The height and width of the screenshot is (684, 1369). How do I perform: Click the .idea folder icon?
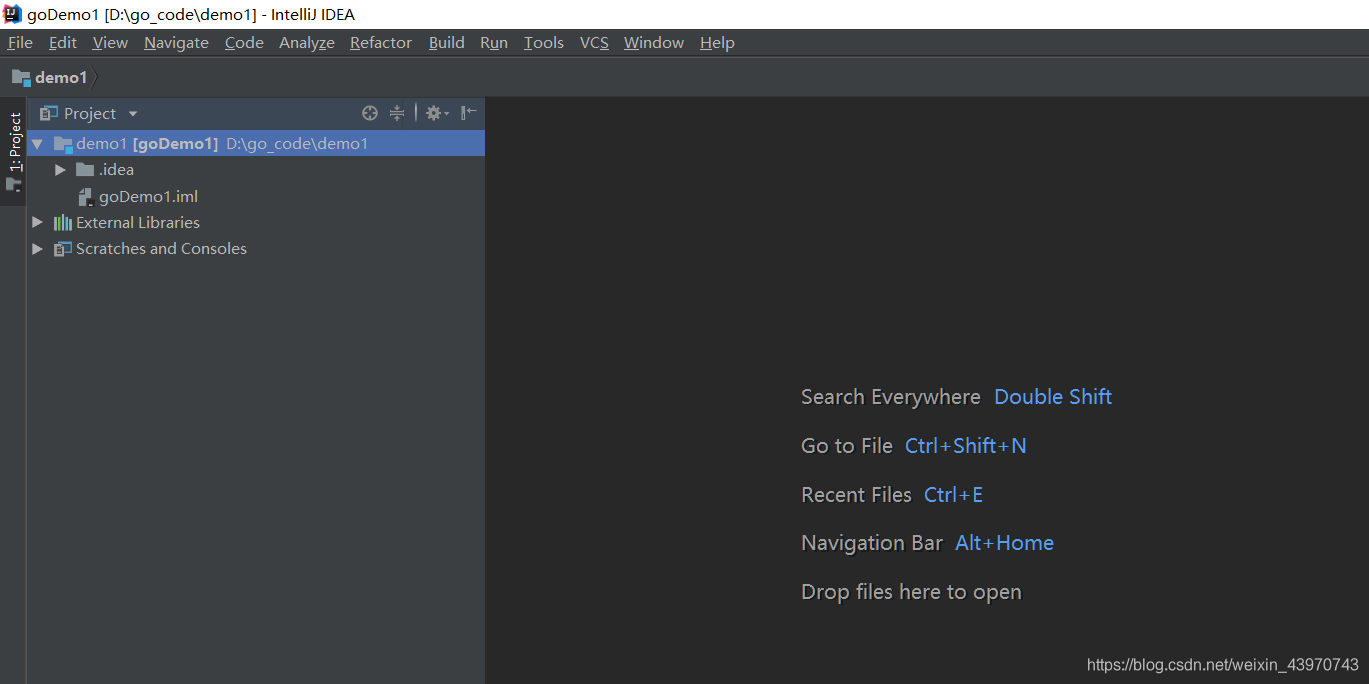[x=85, y=170]
